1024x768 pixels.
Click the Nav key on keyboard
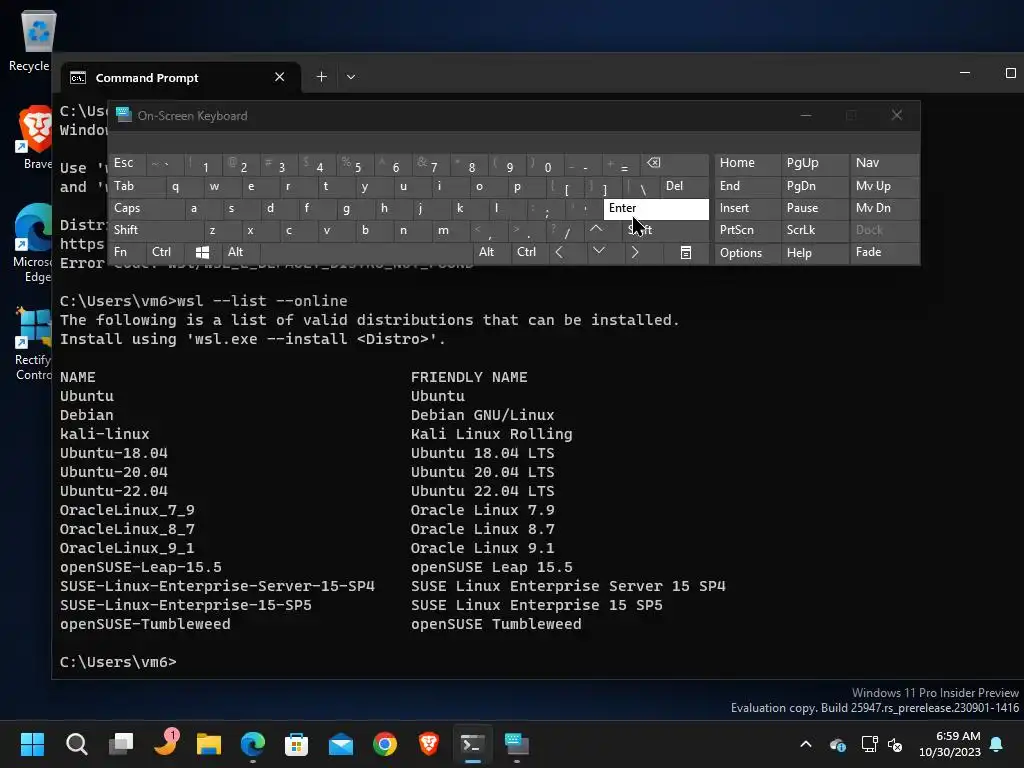click(884, 163)
